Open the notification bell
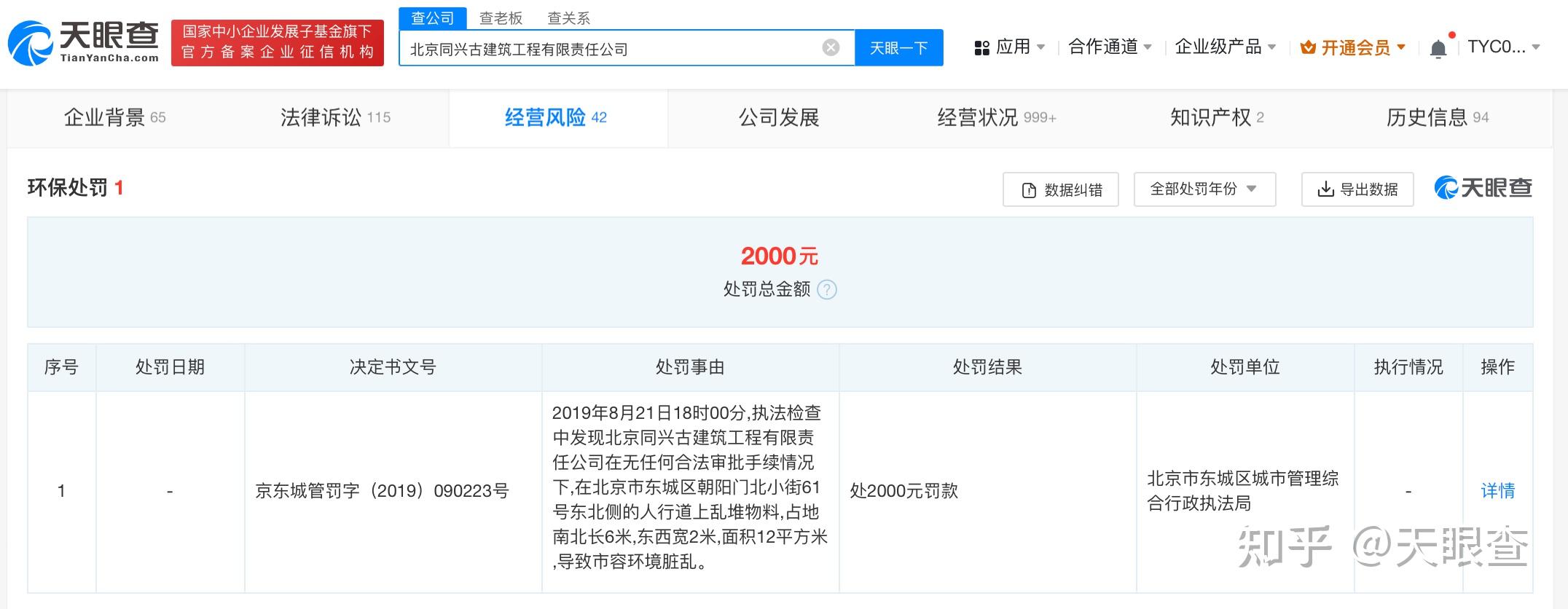Screen dimensions: 1568x609 [1438, 48]
